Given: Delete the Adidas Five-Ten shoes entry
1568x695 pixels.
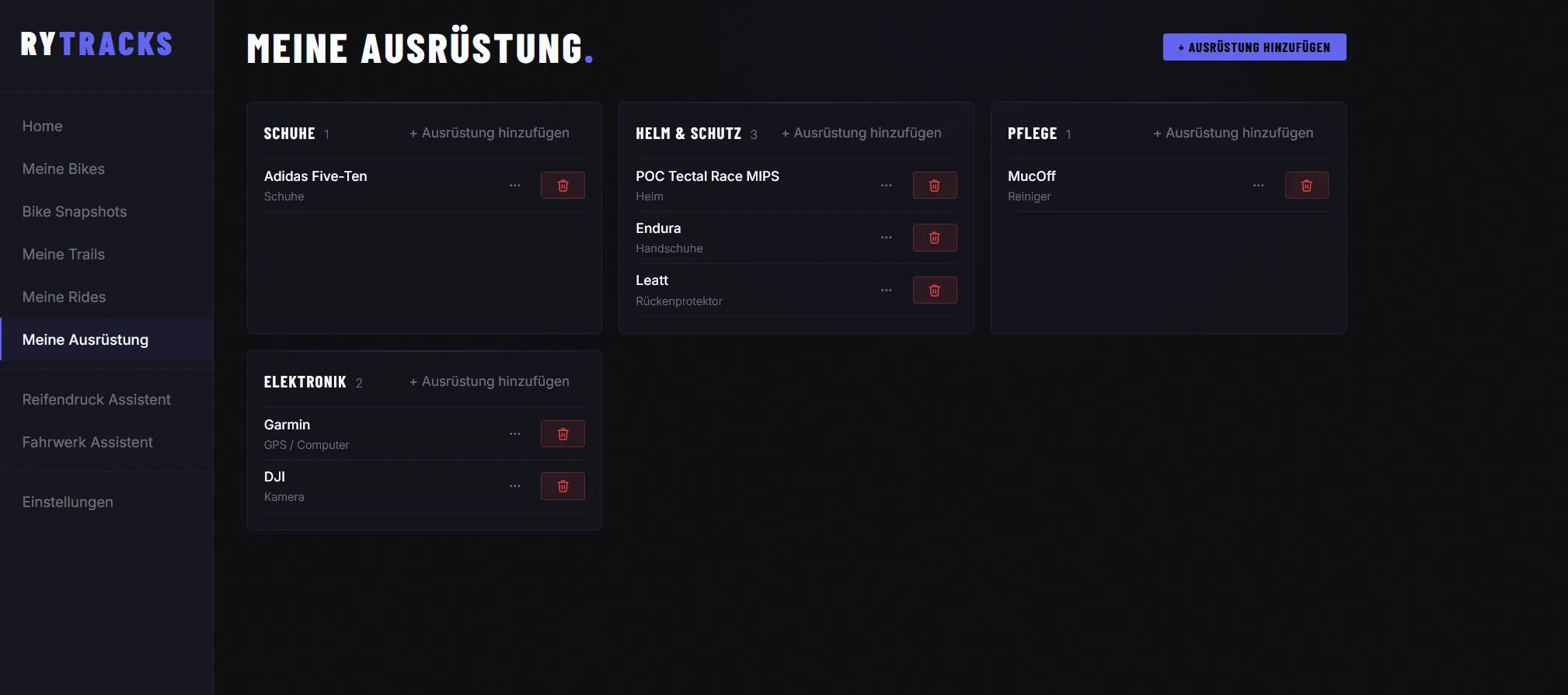Looking at the screenshot, I should [x=563, y=186].
